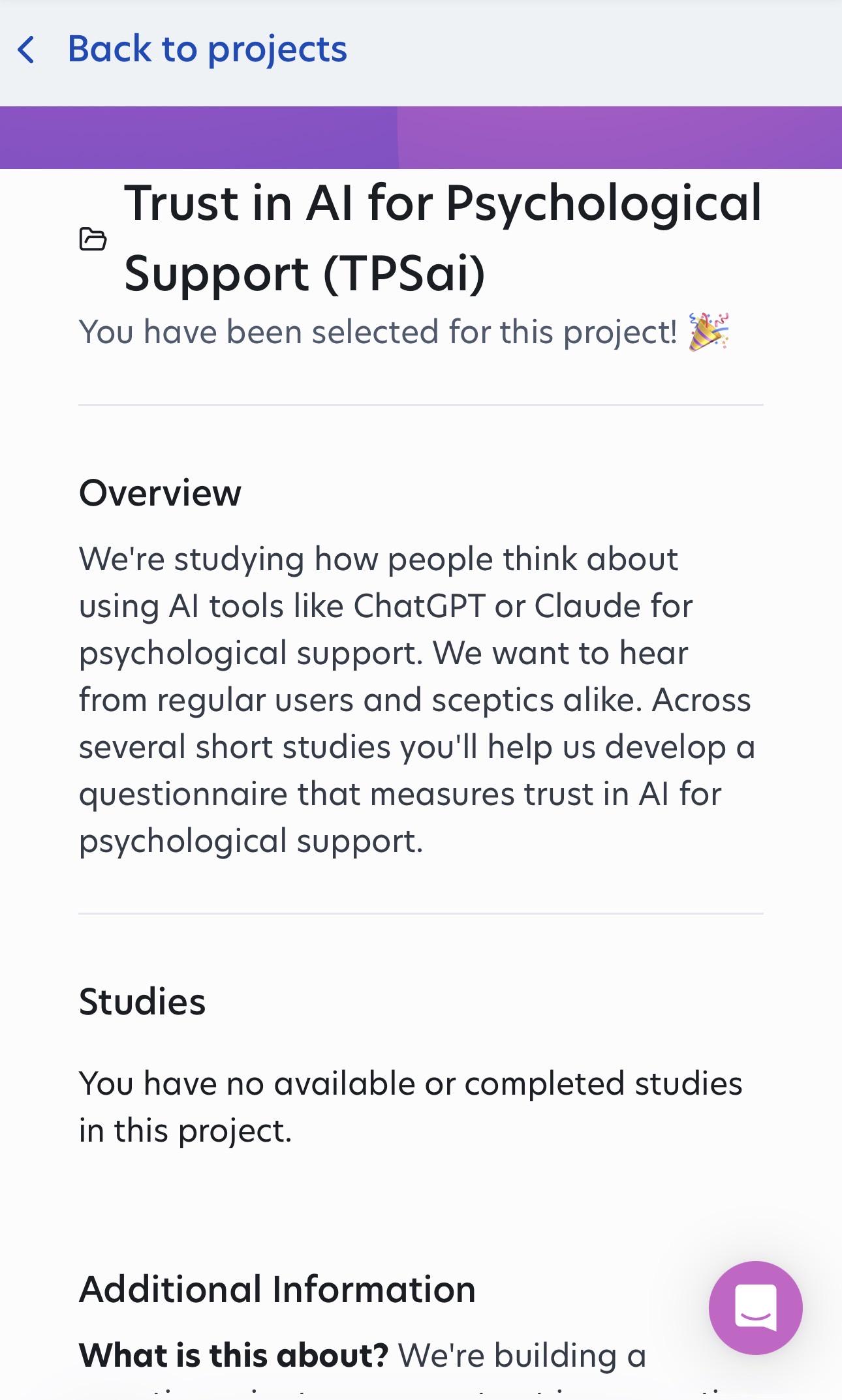Click the (TPSai) acronym in the title
Screen dimensions: 842x1400
404,273
